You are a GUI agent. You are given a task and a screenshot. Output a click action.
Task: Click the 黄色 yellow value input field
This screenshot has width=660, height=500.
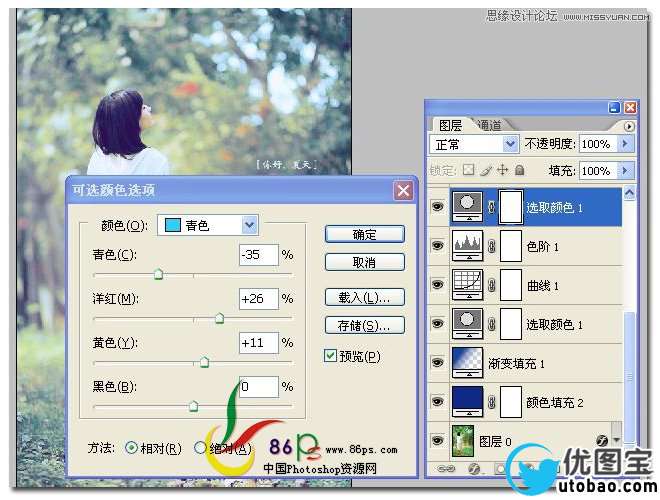[x=258, y=342]
